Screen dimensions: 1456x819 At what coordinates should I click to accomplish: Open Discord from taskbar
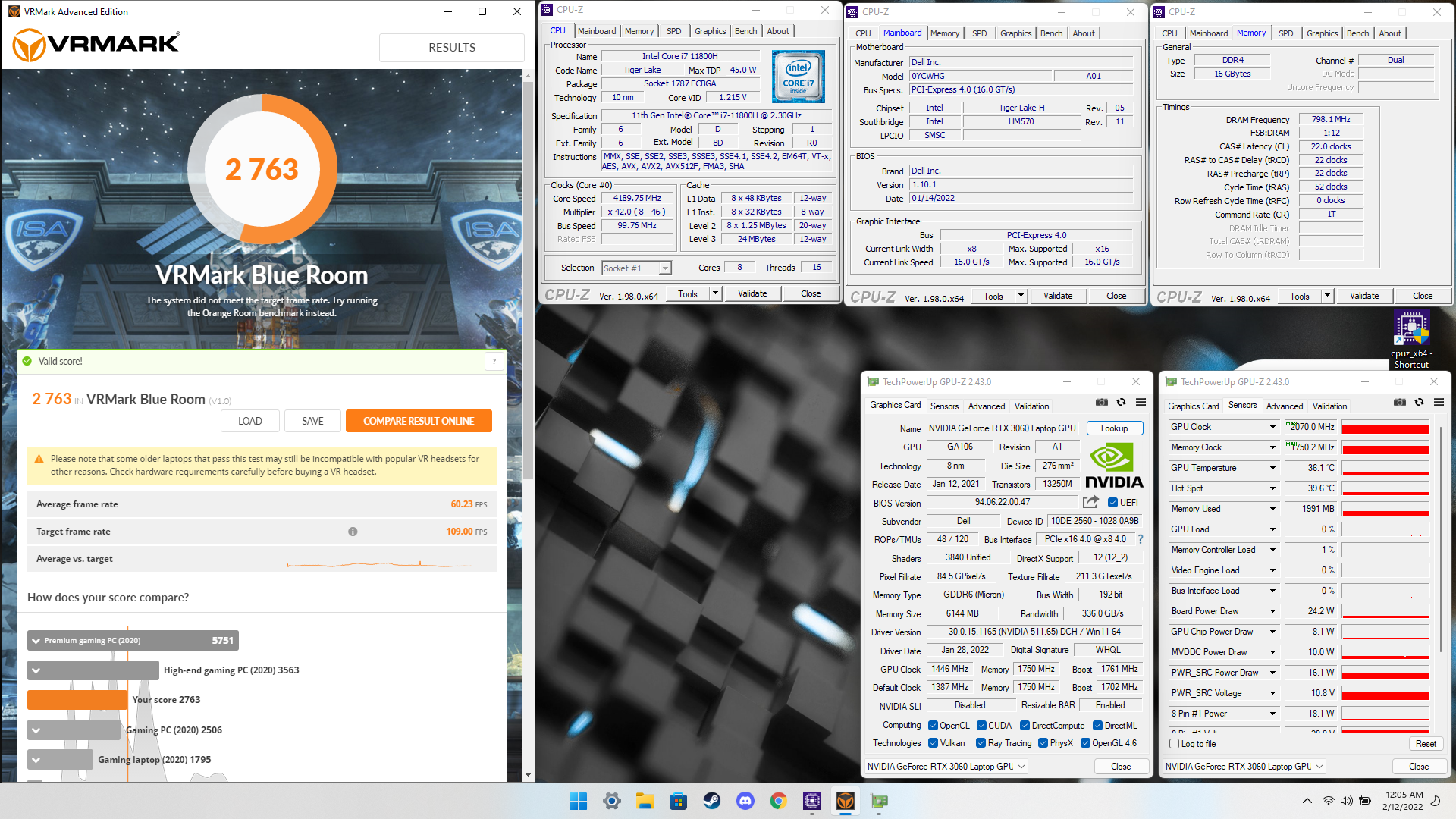click(745, 801)
